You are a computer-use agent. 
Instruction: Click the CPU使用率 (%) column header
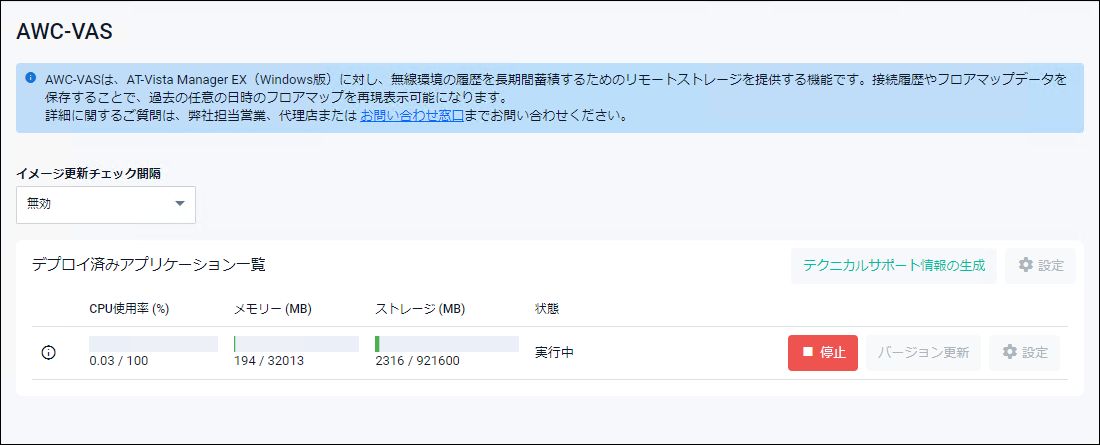129,309
